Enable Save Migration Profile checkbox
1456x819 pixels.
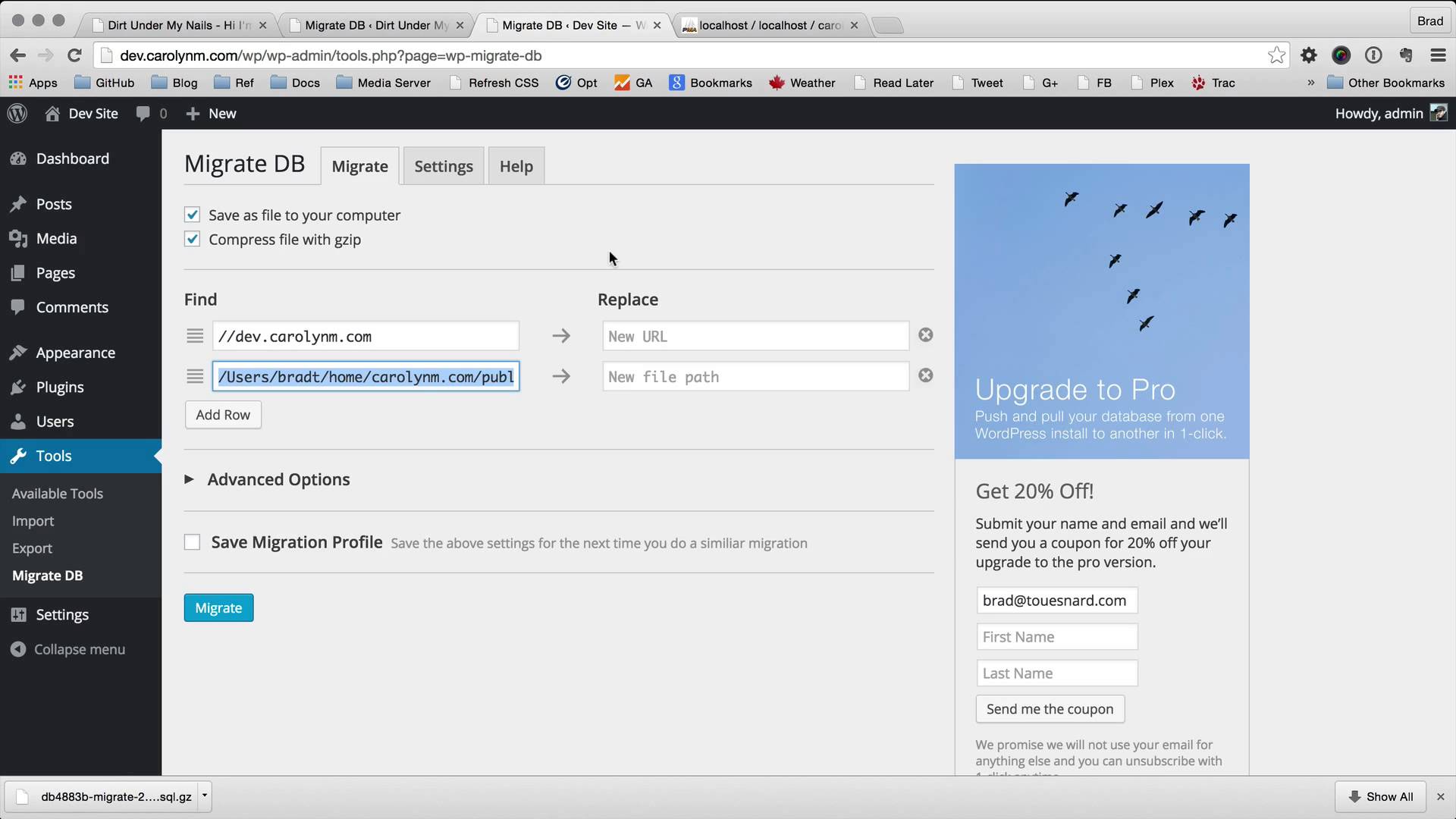coord(192,542)
